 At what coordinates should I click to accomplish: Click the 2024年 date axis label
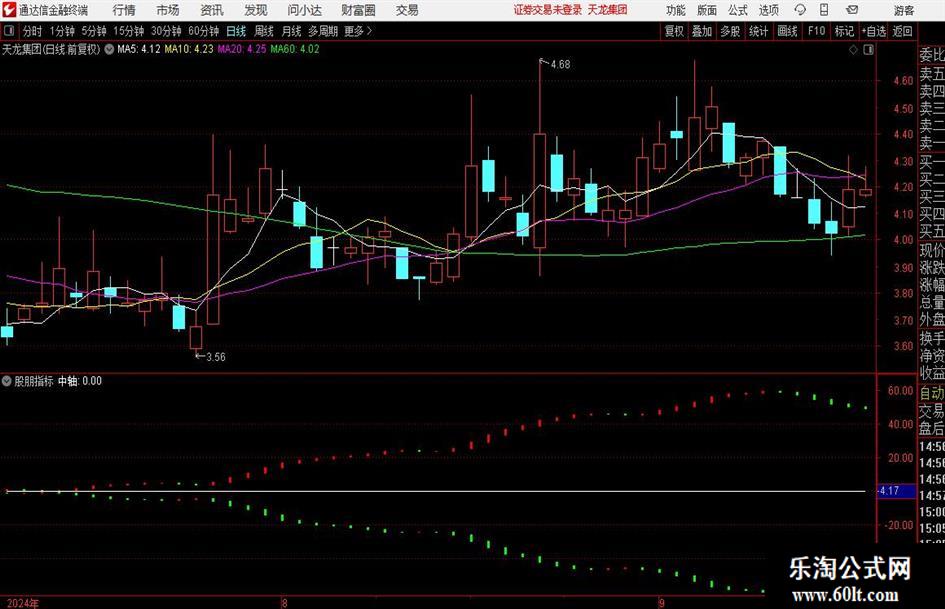[23, 603]
